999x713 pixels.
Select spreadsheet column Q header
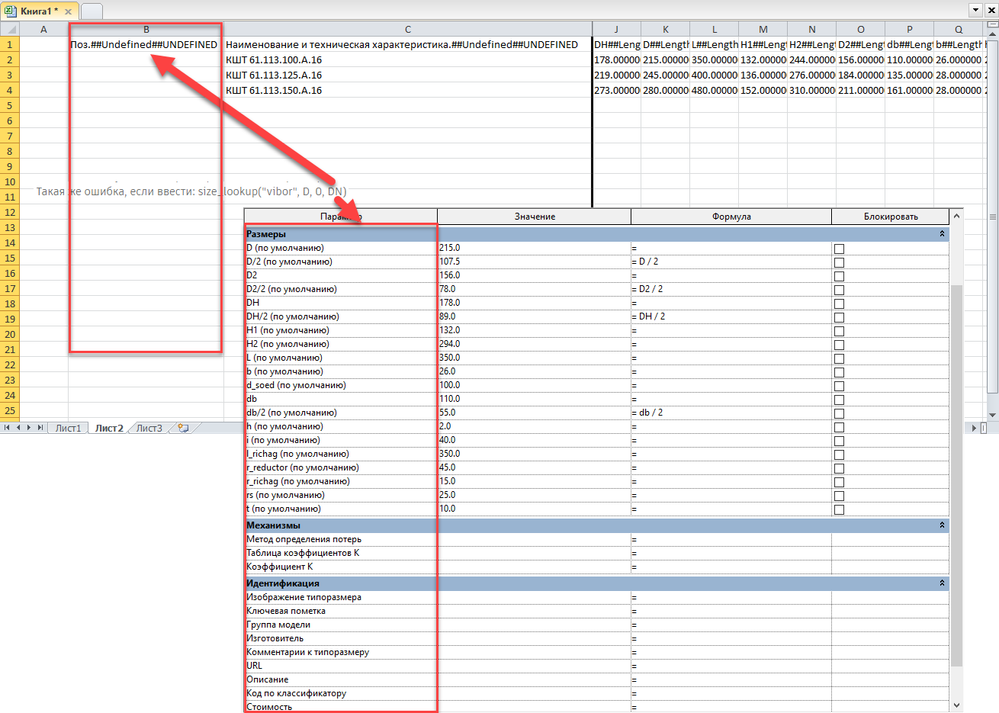[958, 29]
